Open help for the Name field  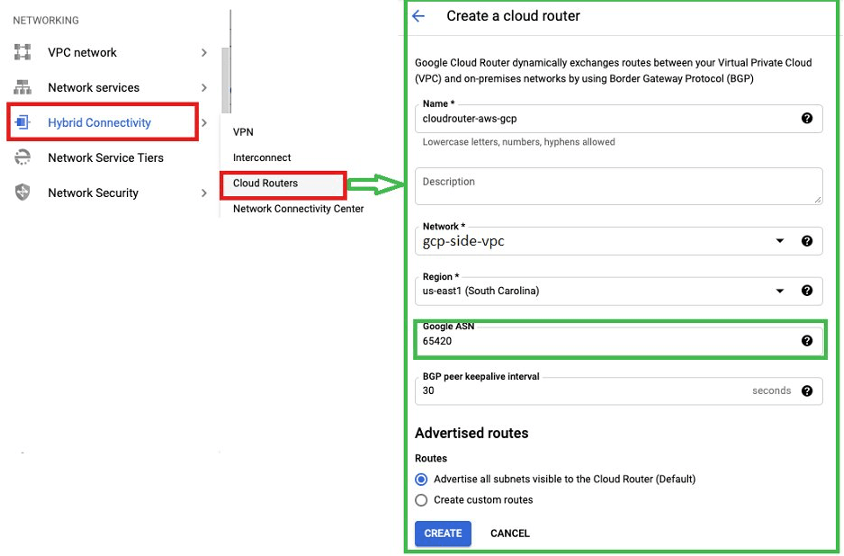(807, 118)
